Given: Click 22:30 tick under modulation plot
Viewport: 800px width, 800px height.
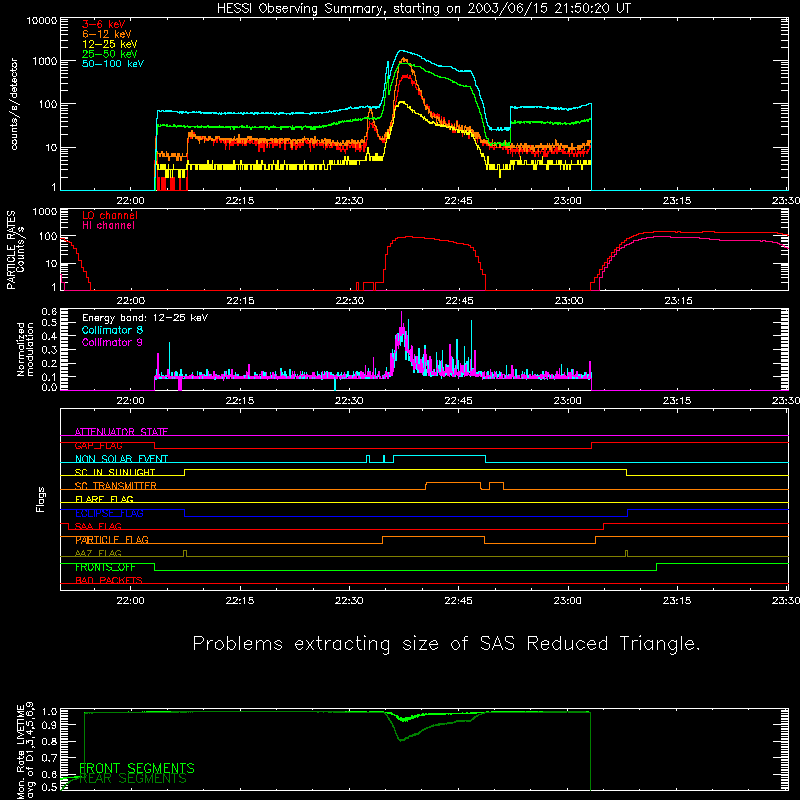Looking at the screenshot, I should [x=349, y=401].
